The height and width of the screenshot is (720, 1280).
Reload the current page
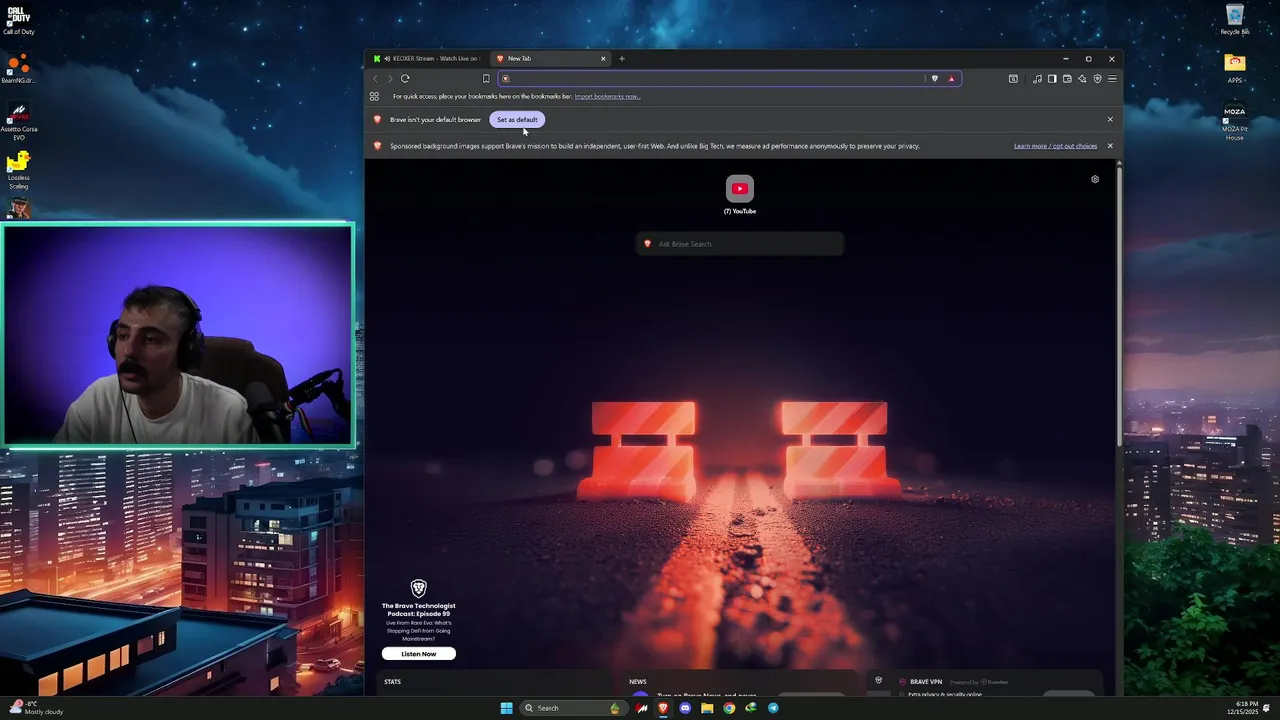[405, 79]
